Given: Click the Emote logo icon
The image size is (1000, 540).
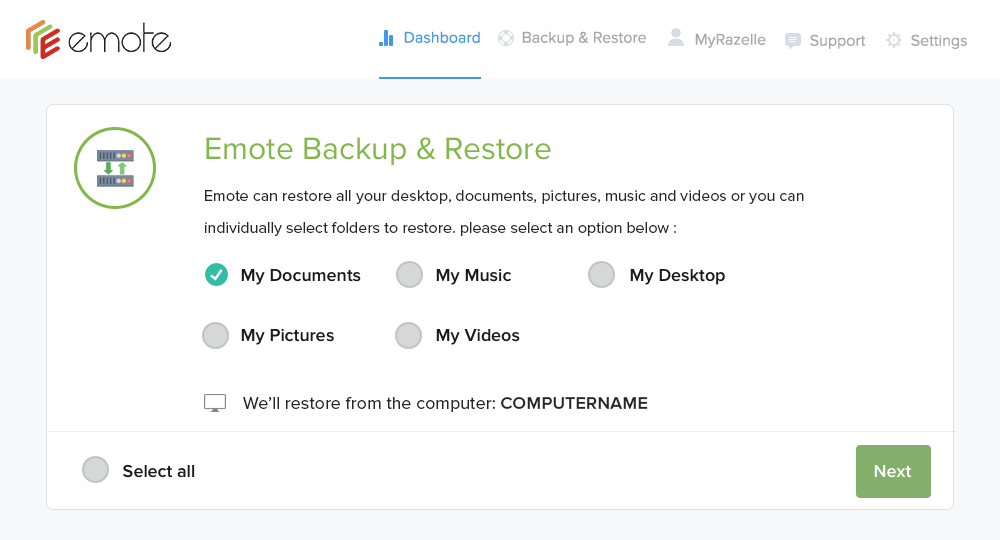Looking at the screenshot, I should [43, 39].
